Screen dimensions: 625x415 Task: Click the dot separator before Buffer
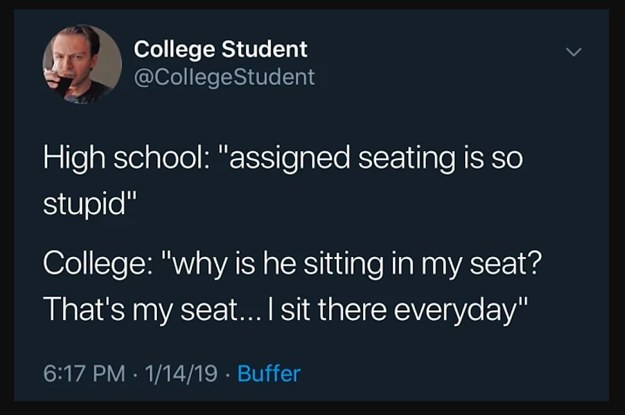coord(226,376)
